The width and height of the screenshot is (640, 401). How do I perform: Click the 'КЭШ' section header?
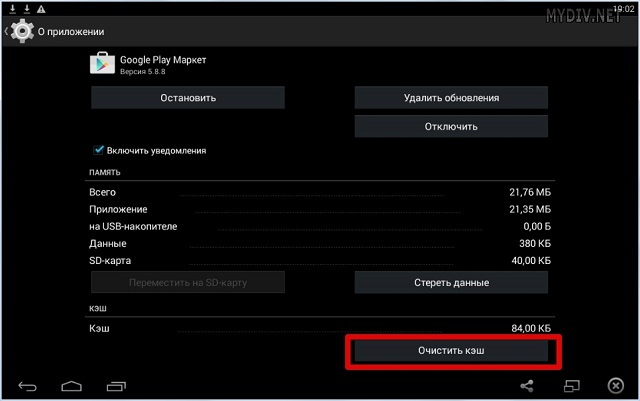98,308
